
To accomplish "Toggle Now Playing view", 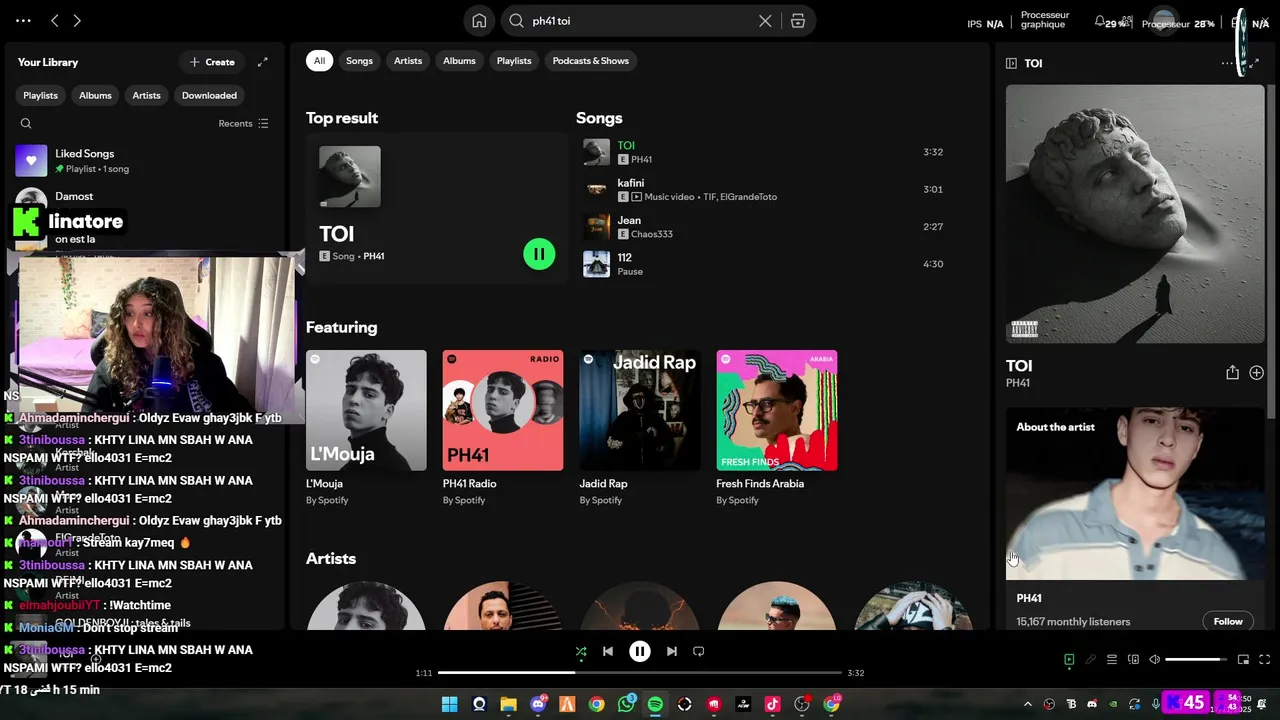I will [1069, 660].
